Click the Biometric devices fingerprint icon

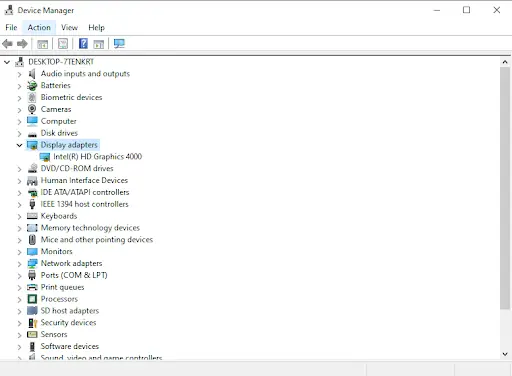point(32,97)
